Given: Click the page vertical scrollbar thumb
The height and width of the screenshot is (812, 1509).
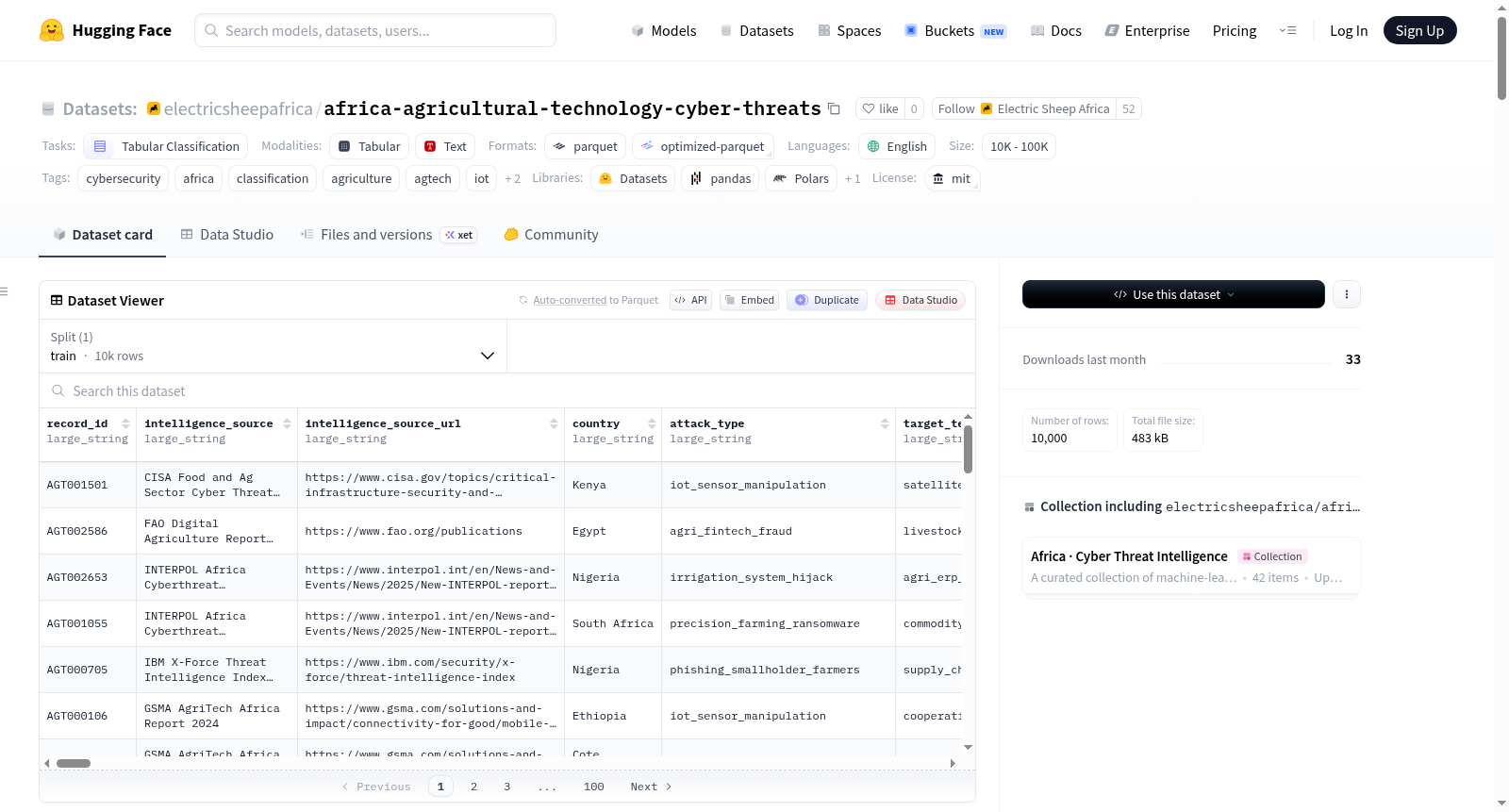Looking at the screenshot, I should coord(1501,57).
